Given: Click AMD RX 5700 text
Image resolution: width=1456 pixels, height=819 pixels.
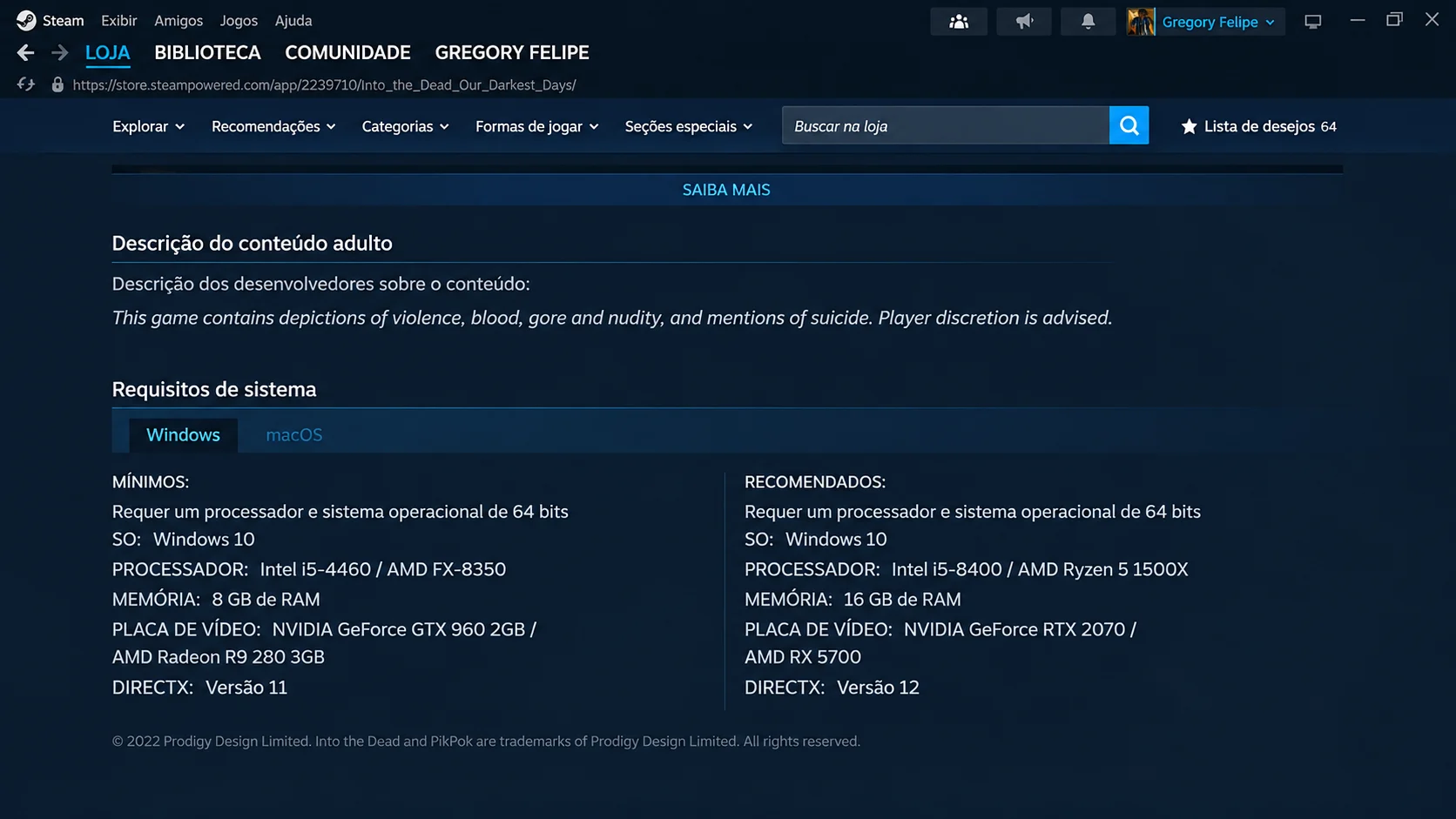Looking at the screenshot, I should pos(803,657).
